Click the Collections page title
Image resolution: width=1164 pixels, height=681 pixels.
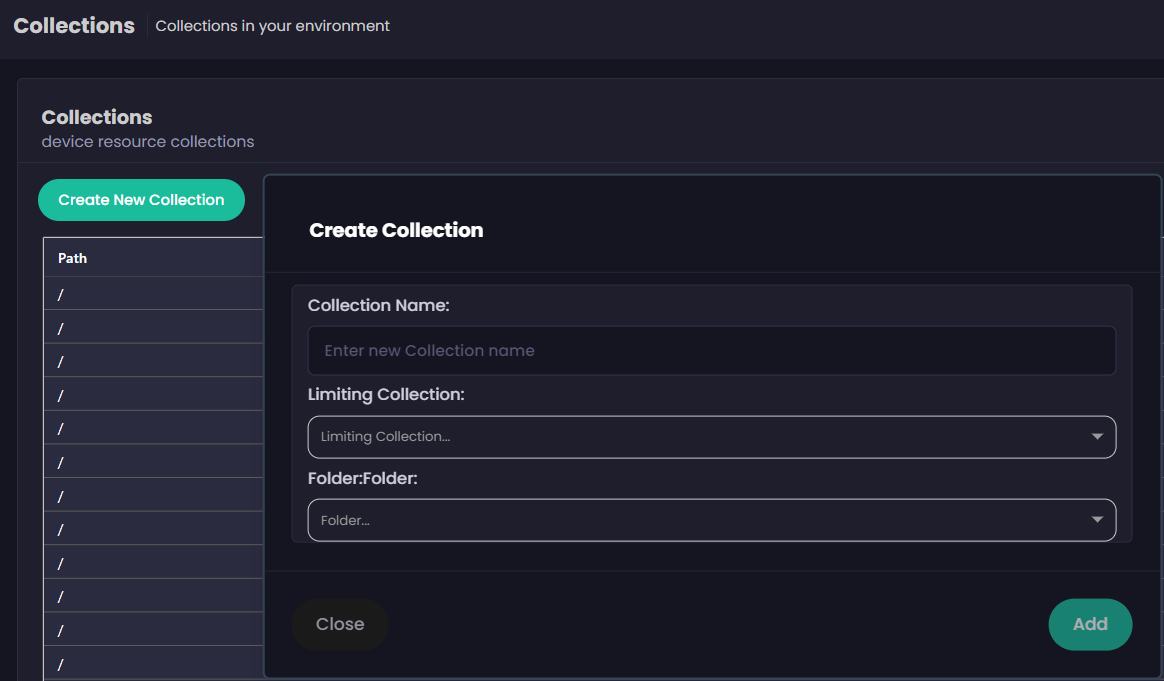[x=74, y=26]
